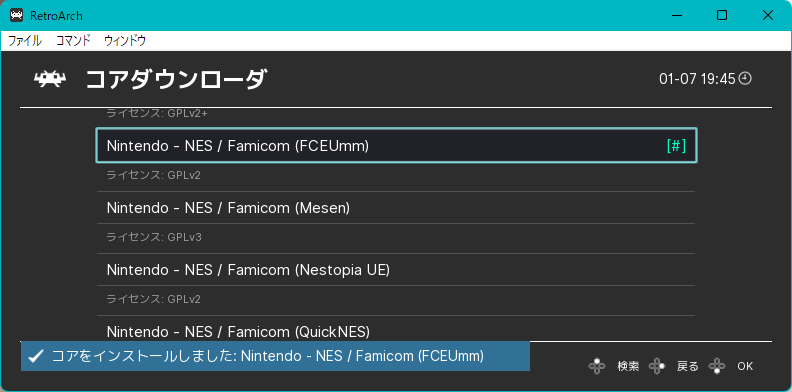Click the 検索 search label in footer
The width and height of the screenshot is (792, 392).
[x=628, y=366]
